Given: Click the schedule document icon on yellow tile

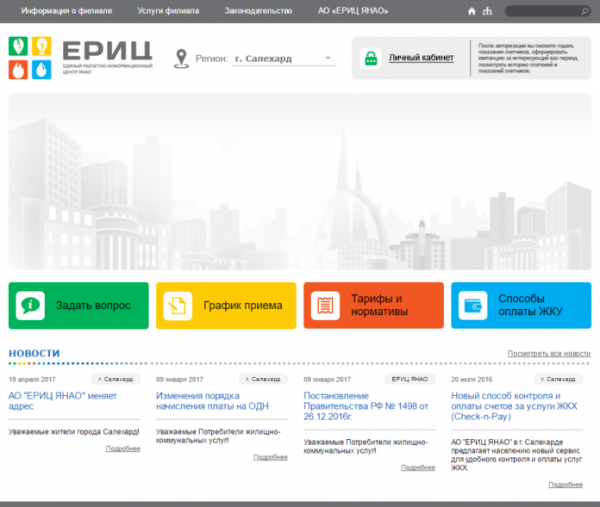Looking at the screenshot, I should 178,305.
